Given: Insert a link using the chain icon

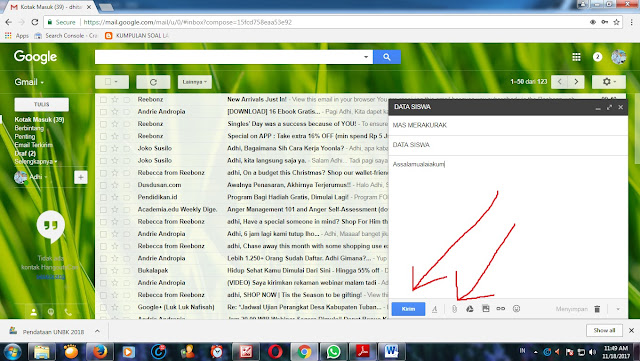Looking at the screenshot, I should (501, 309).
